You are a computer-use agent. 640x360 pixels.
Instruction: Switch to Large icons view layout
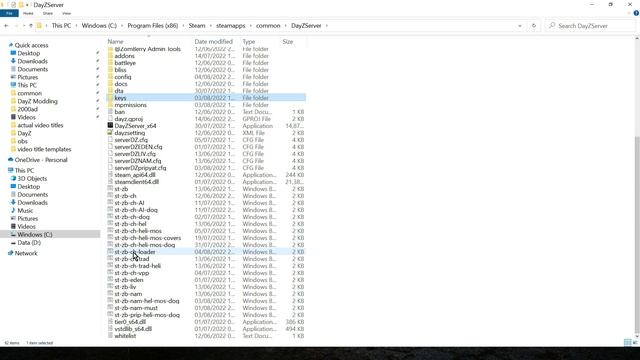coord(635,342)
